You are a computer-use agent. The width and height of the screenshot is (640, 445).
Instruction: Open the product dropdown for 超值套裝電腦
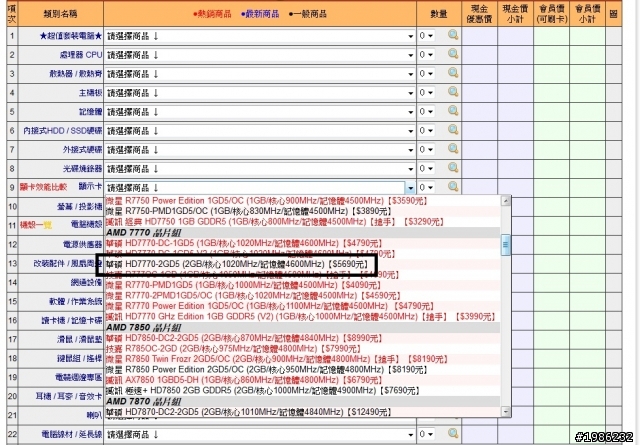tap(260, 36)
